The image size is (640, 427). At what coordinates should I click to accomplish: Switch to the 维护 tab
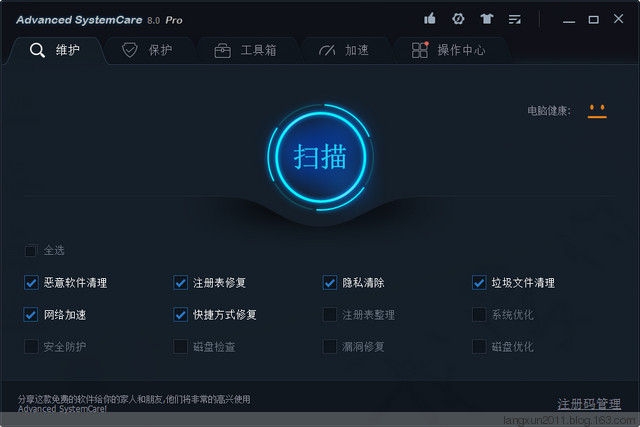click(x=56, y=51)
